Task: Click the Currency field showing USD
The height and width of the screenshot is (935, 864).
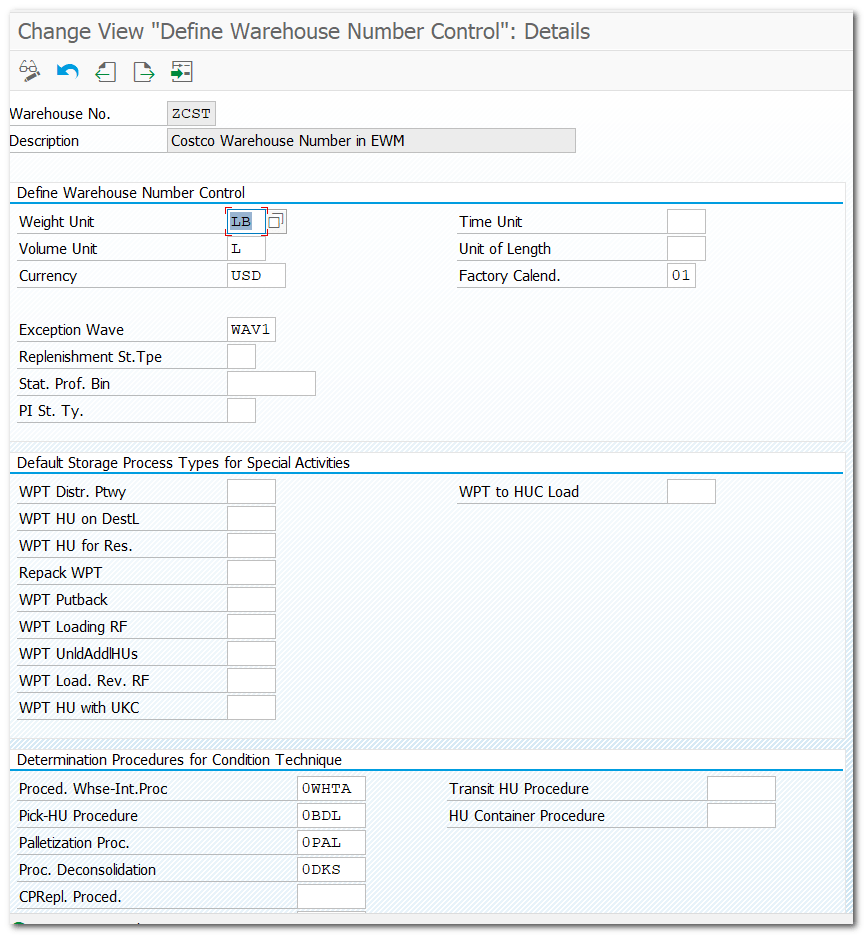Action: [255, 275]
